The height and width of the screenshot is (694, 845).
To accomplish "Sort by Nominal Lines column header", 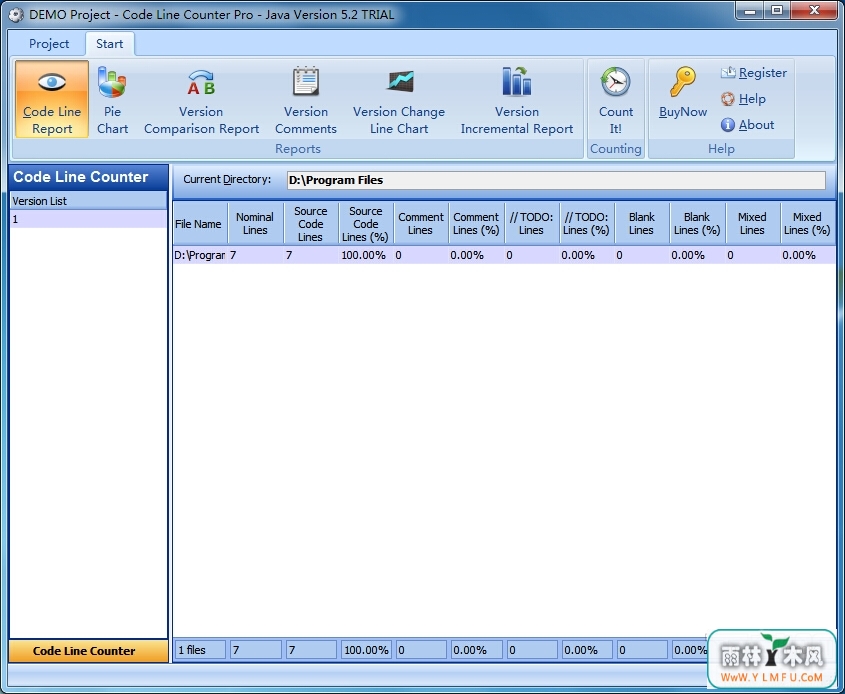I will [x=255, y=224].
